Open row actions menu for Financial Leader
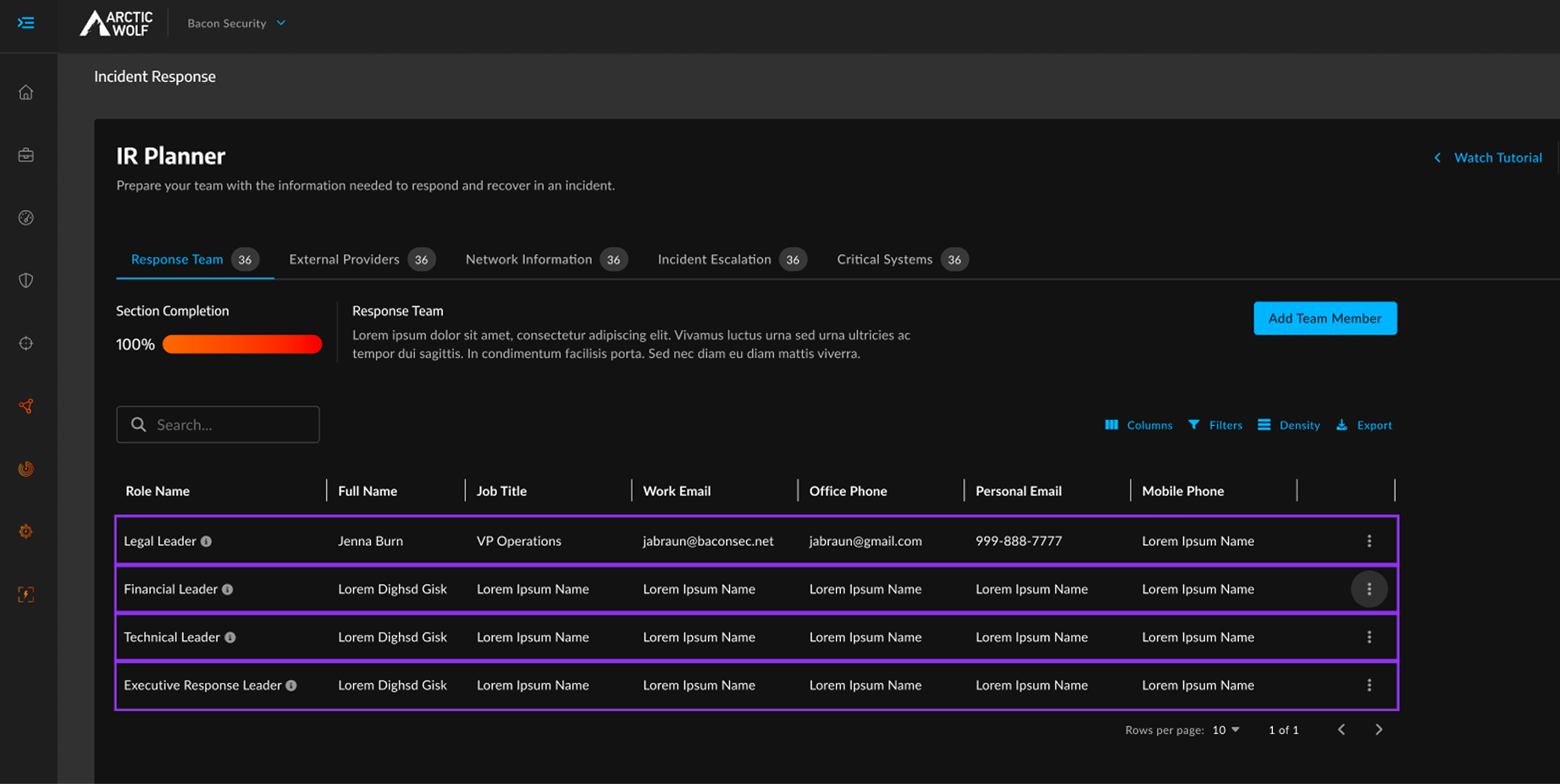Viewport: 1560px width, 784px height. coord(1369,589)
